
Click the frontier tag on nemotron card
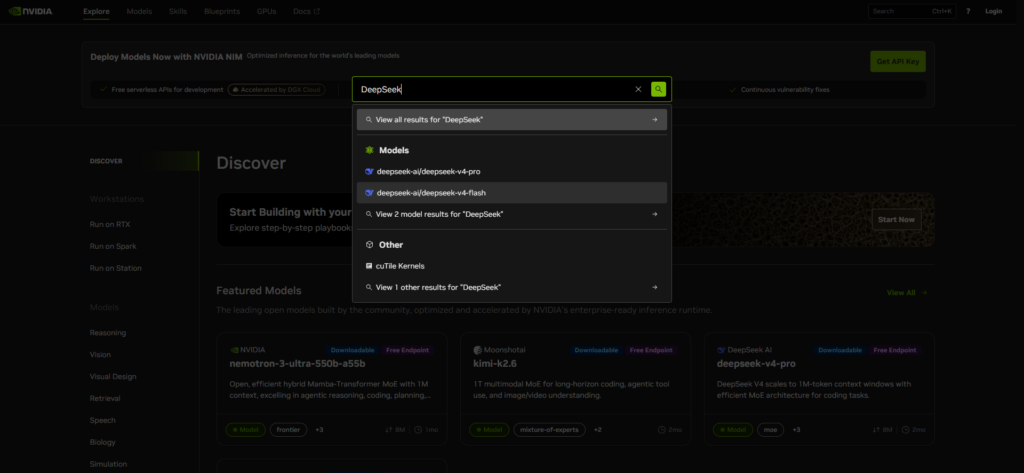tap(288, 430)
